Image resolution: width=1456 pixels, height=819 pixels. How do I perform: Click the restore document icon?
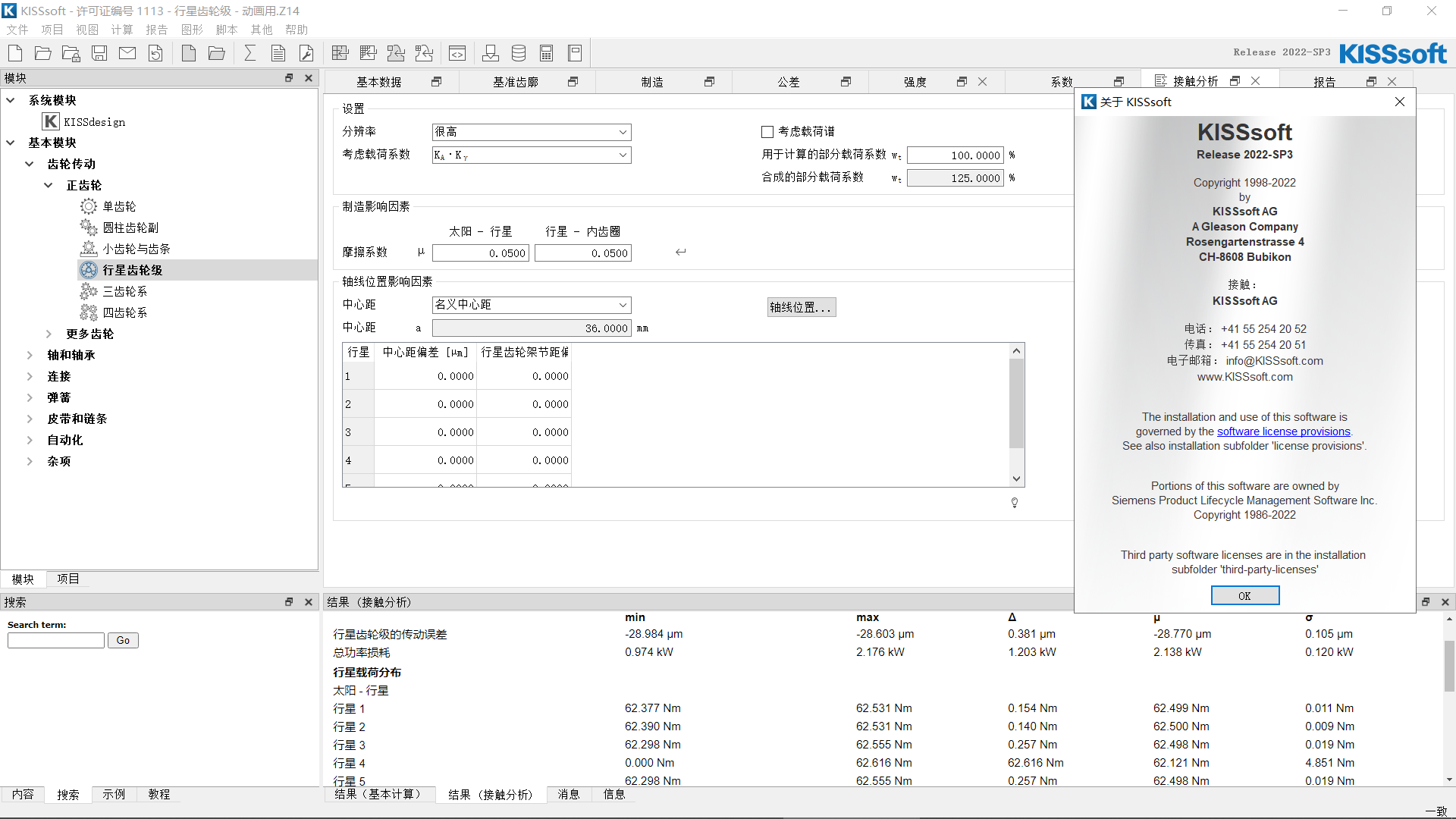click(155, 53)
